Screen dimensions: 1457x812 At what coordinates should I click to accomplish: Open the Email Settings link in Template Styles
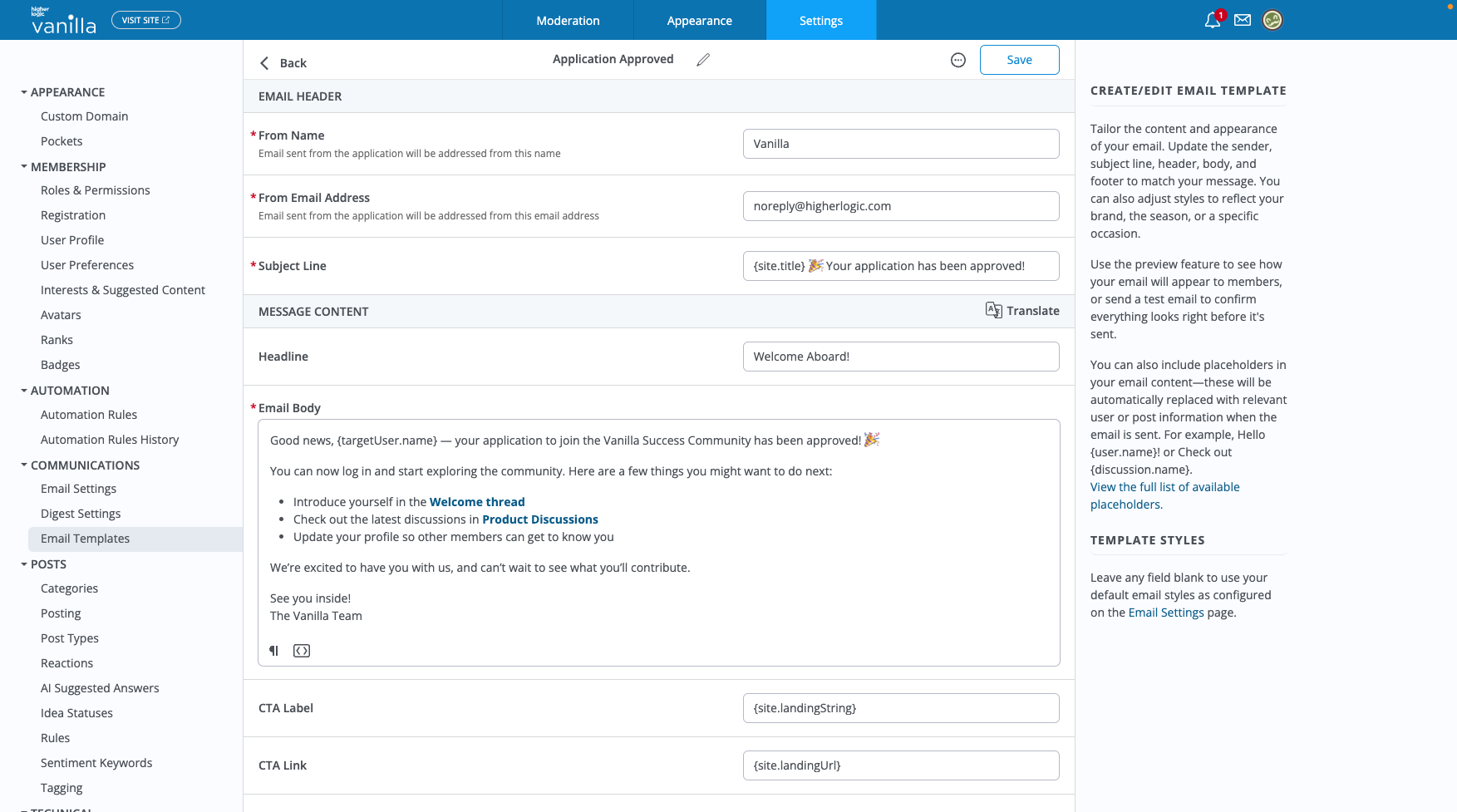(1166, 613)
